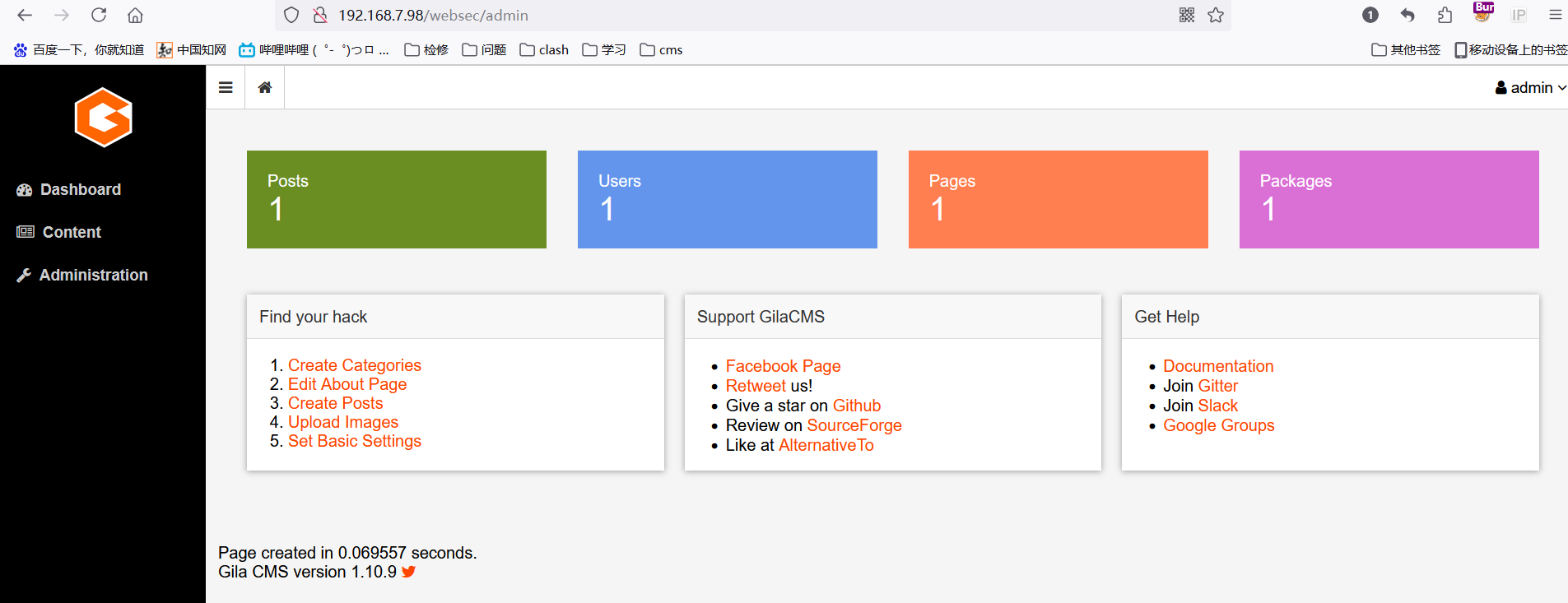Expand the Administration sidebar menu
The height and width of the screenshot is (603, 1568).
coord(82,276)
